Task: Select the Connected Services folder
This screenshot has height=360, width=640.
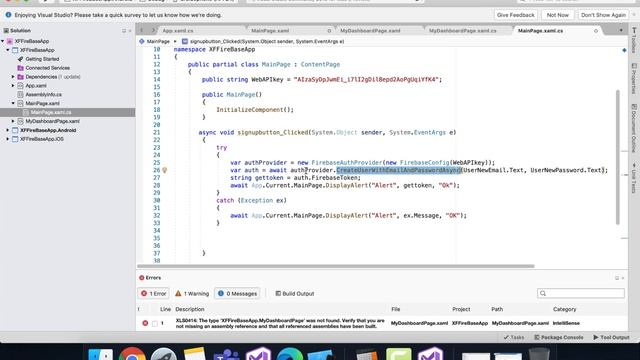Action: click(x=43, y=68)
